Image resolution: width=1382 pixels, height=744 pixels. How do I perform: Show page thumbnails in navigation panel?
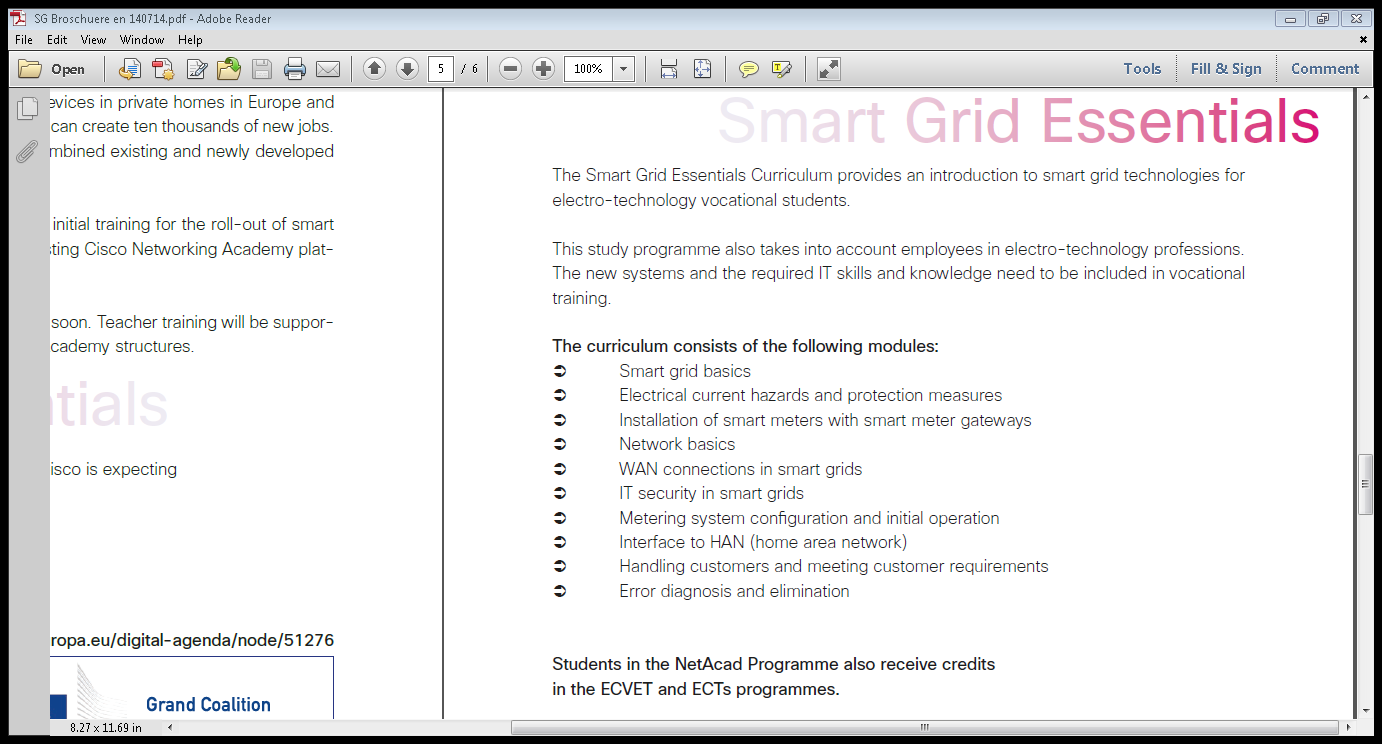[28, 109]
